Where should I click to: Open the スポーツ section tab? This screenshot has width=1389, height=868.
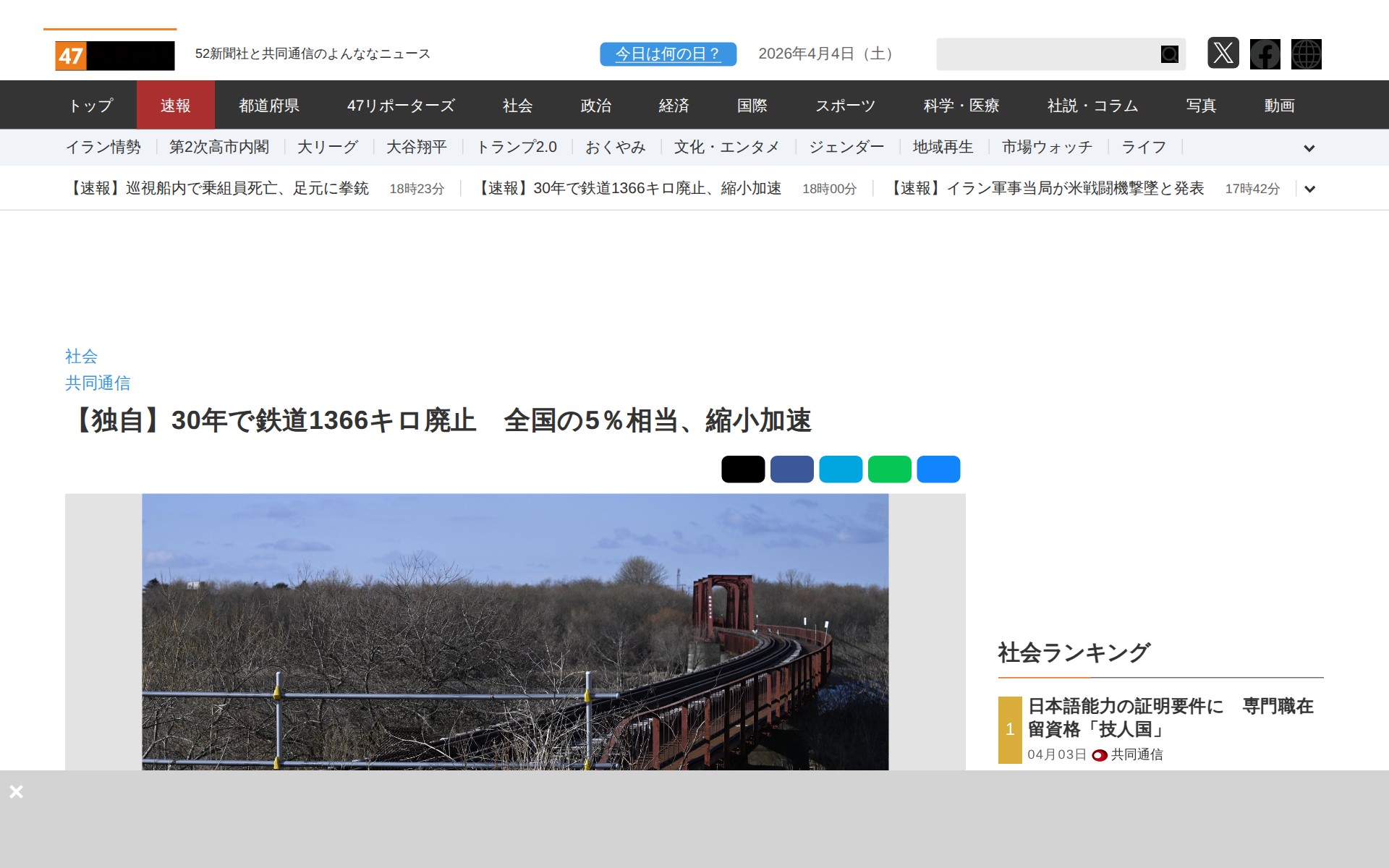pyautogui.click(x=846, y=106)
